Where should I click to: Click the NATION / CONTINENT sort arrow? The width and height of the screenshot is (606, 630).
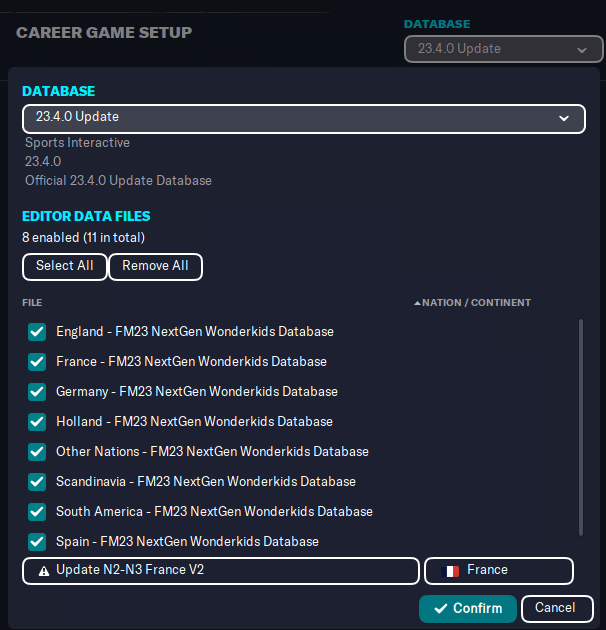point(417,303)
